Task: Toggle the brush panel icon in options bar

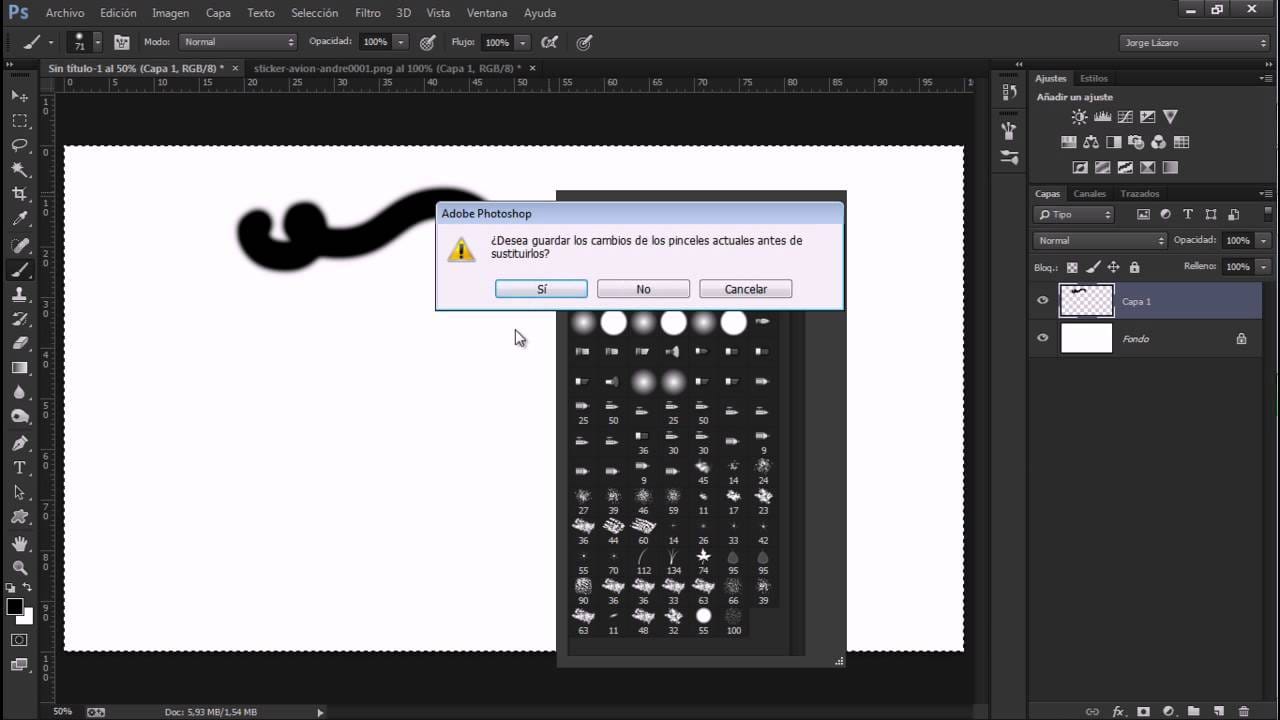Action: pos(122,42)
